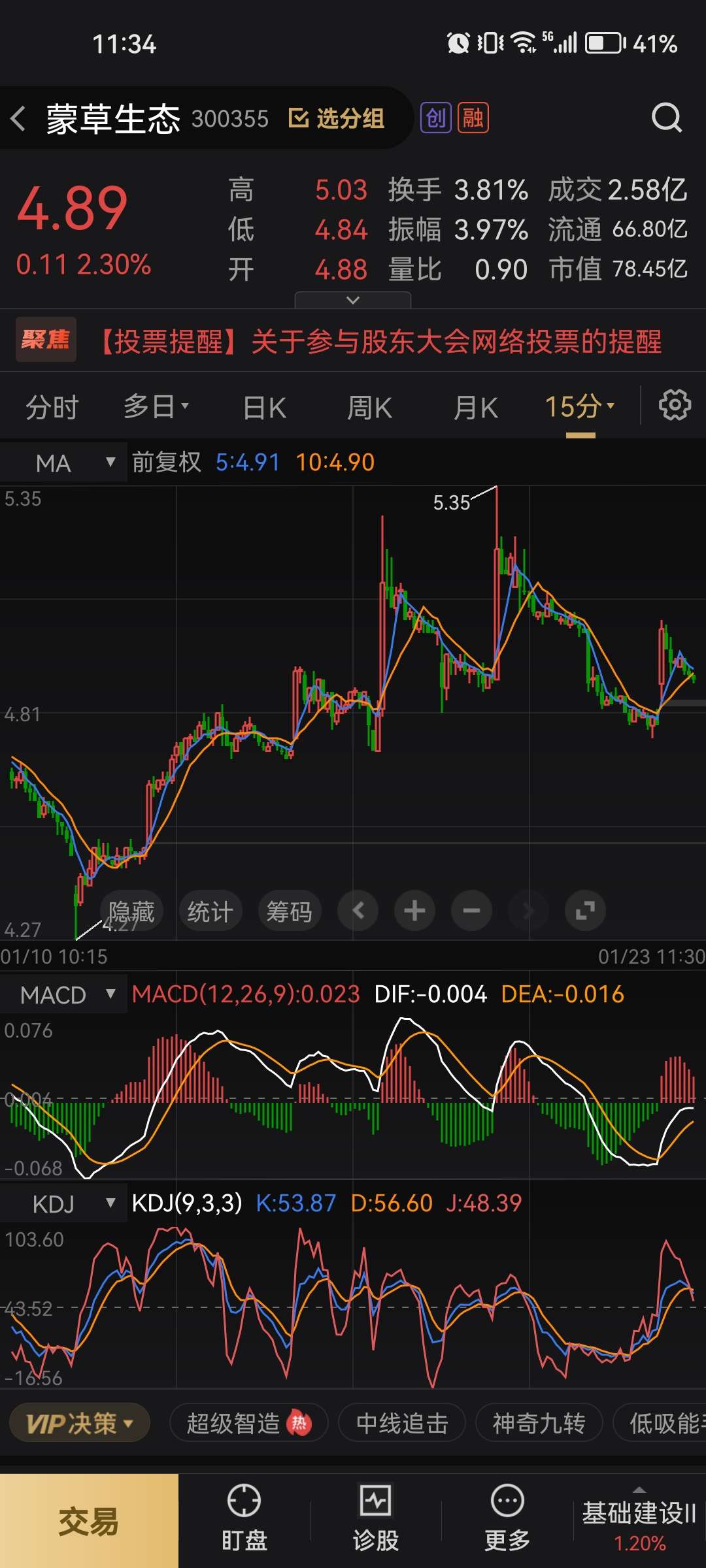Open 盯盘 watch monitor
The height and width of the screenshot is (1568, 706).
pos(244,1518)
